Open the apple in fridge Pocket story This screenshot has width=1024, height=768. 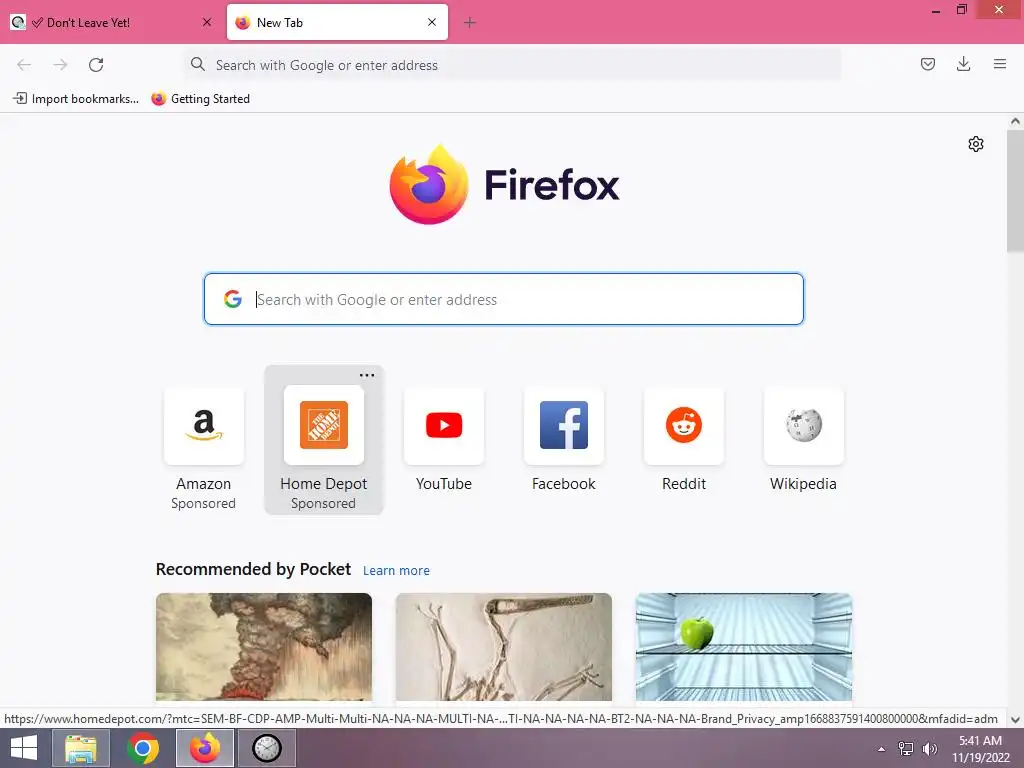(x=743, y=647)
